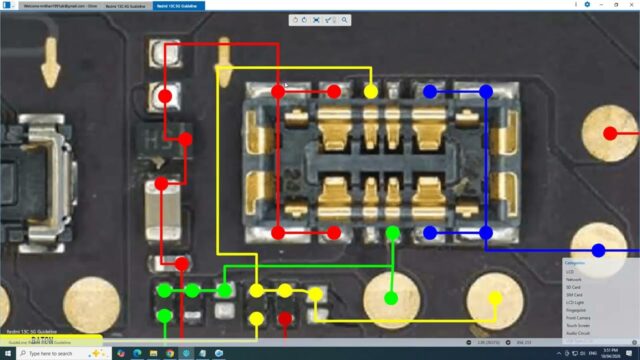Choose SD Card from the Categories list
Image resolution: width=640 pixels, height=360 pixels.
pyautogui.click(x=573, y=287)
